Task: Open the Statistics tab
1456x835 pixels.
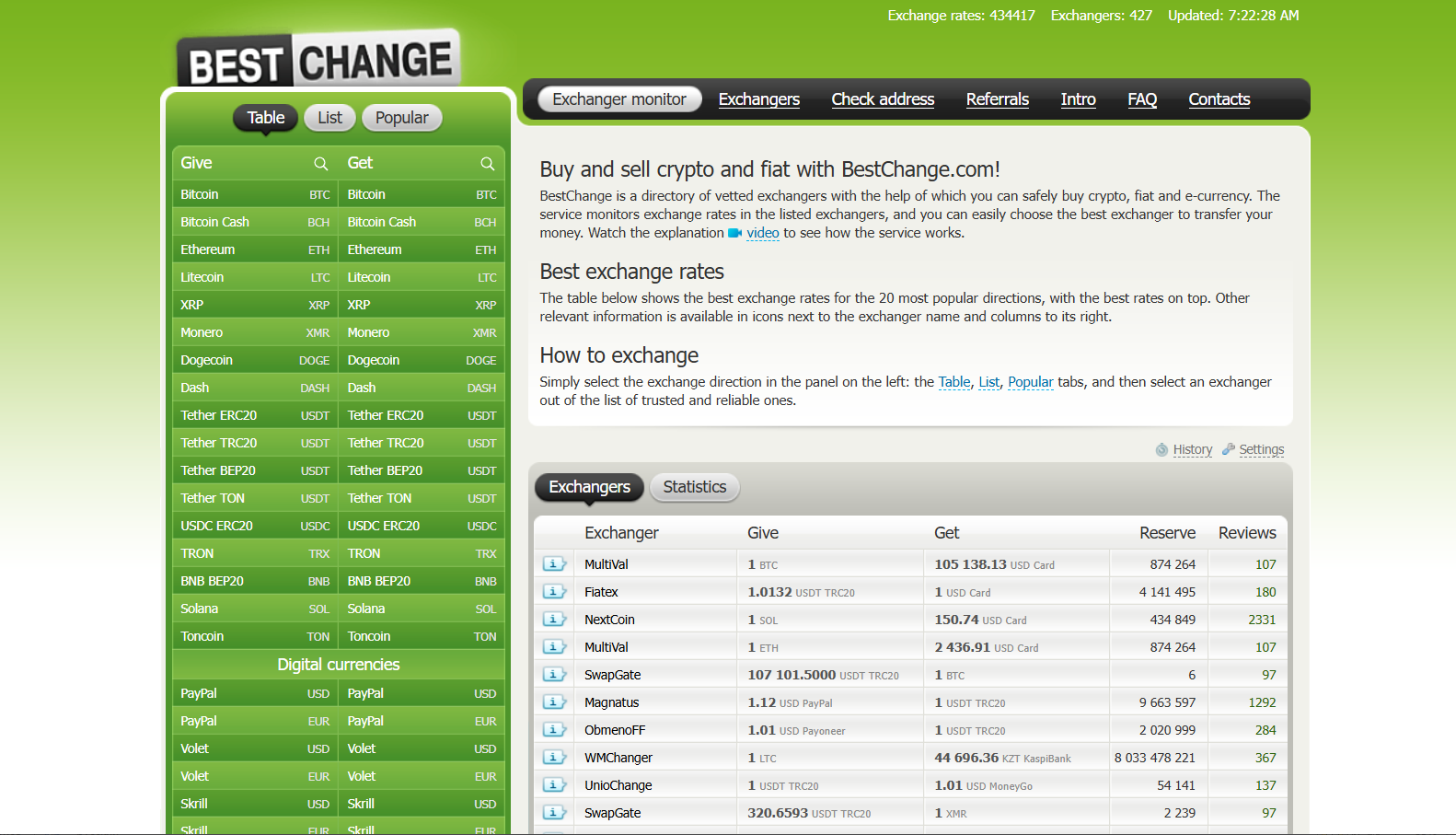Action: pos(695,487)
